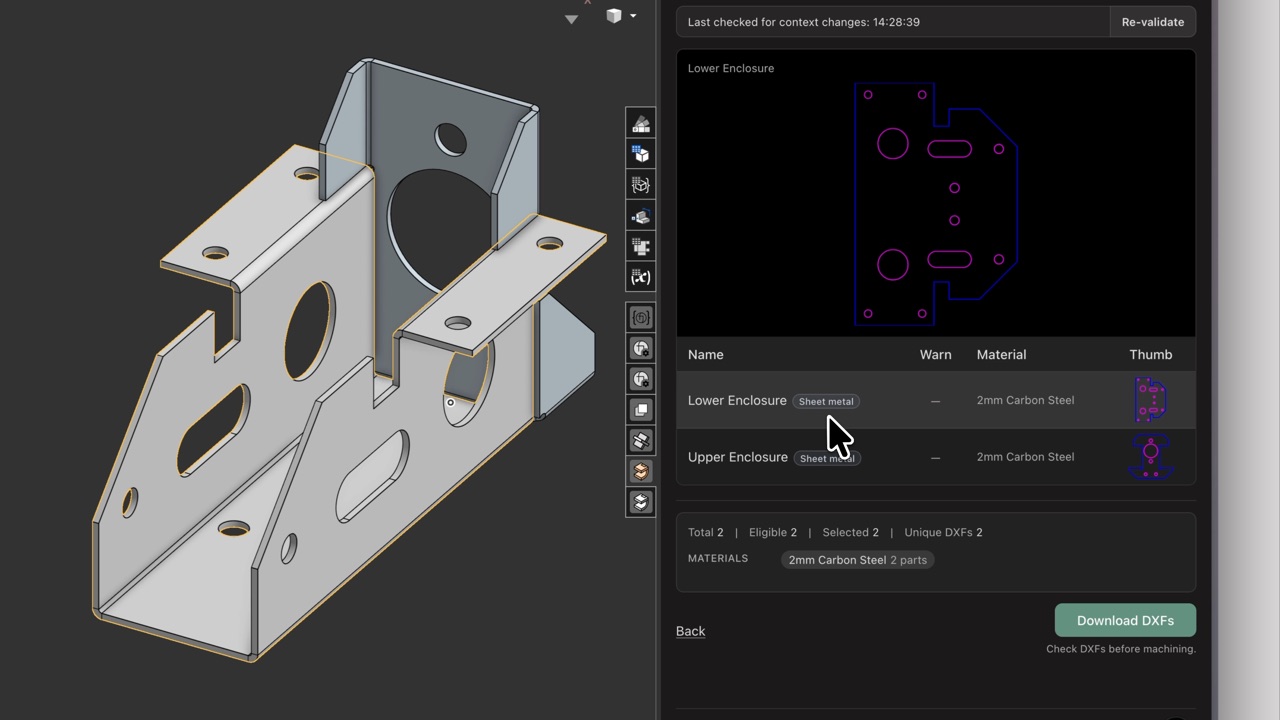Screen dimensions: 1280x720
Task: Select the Lower Enclosure table row name
Action: click(737, 400)
